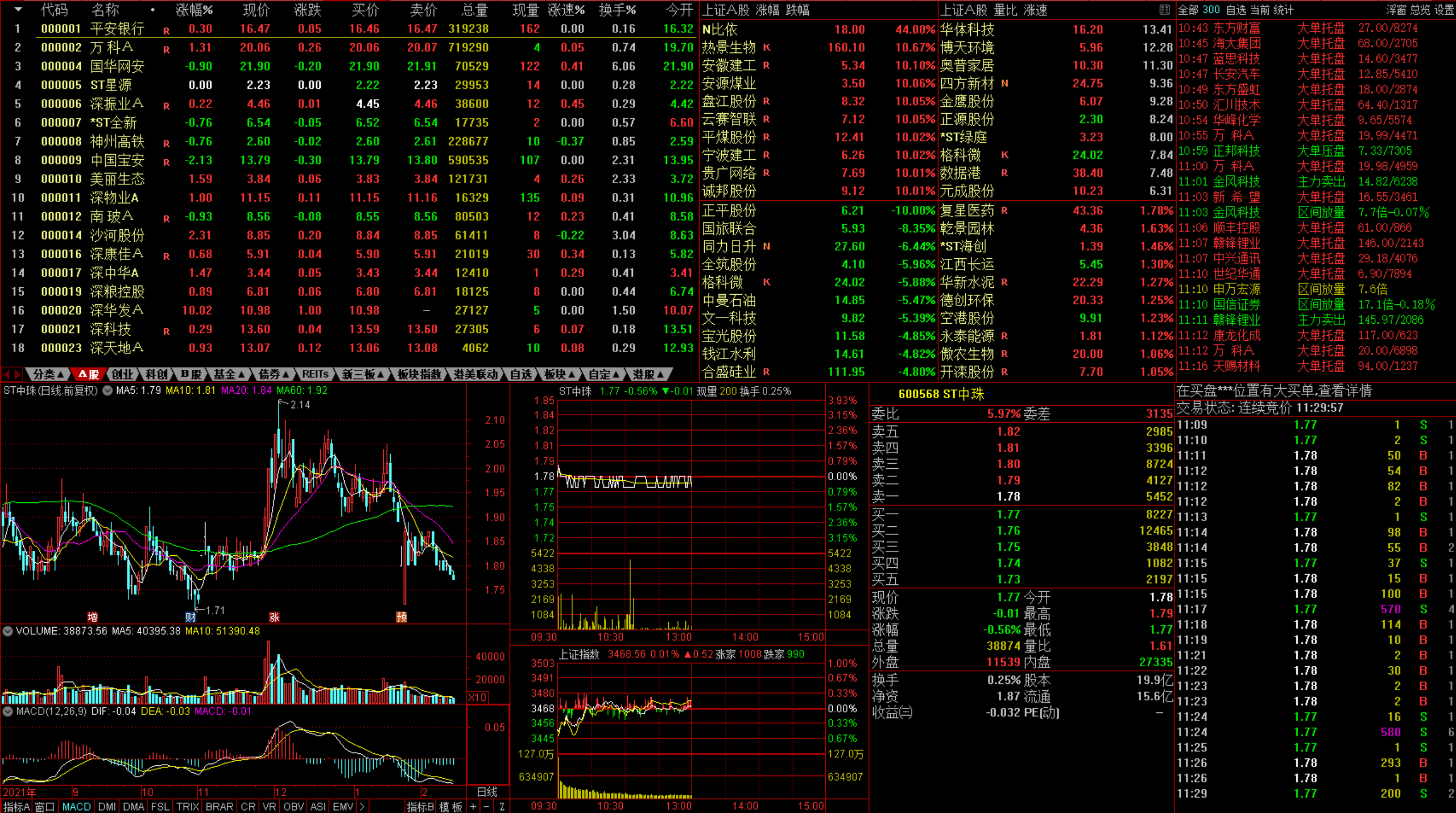Click the '>' more indicators arrow
This screenshot has width=1456, height=813.
tap(362, 807)
